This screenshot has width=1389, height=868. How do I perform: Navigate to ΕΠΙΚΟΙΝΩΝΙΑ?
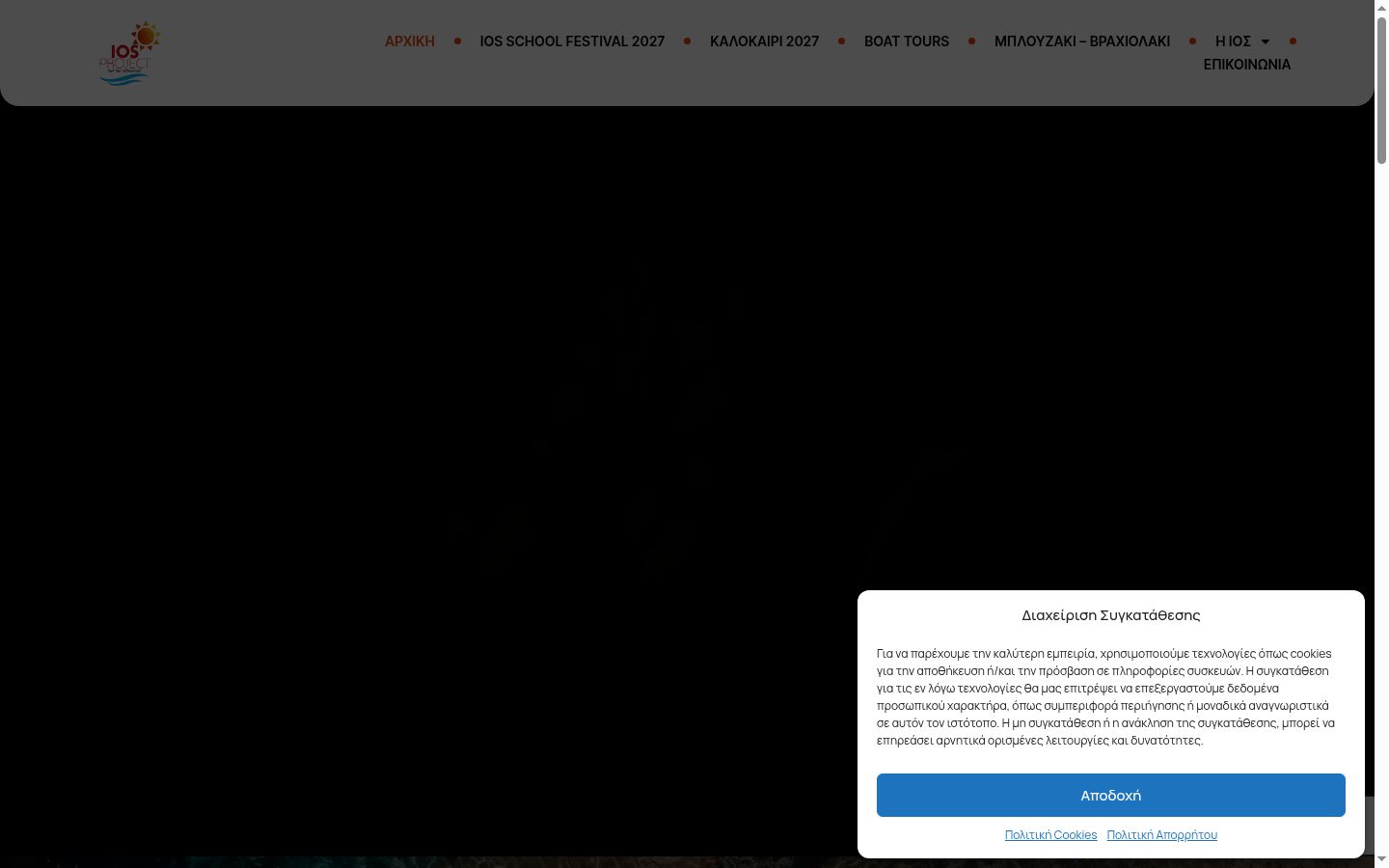pyautogui.click(x=1247, y=65)
